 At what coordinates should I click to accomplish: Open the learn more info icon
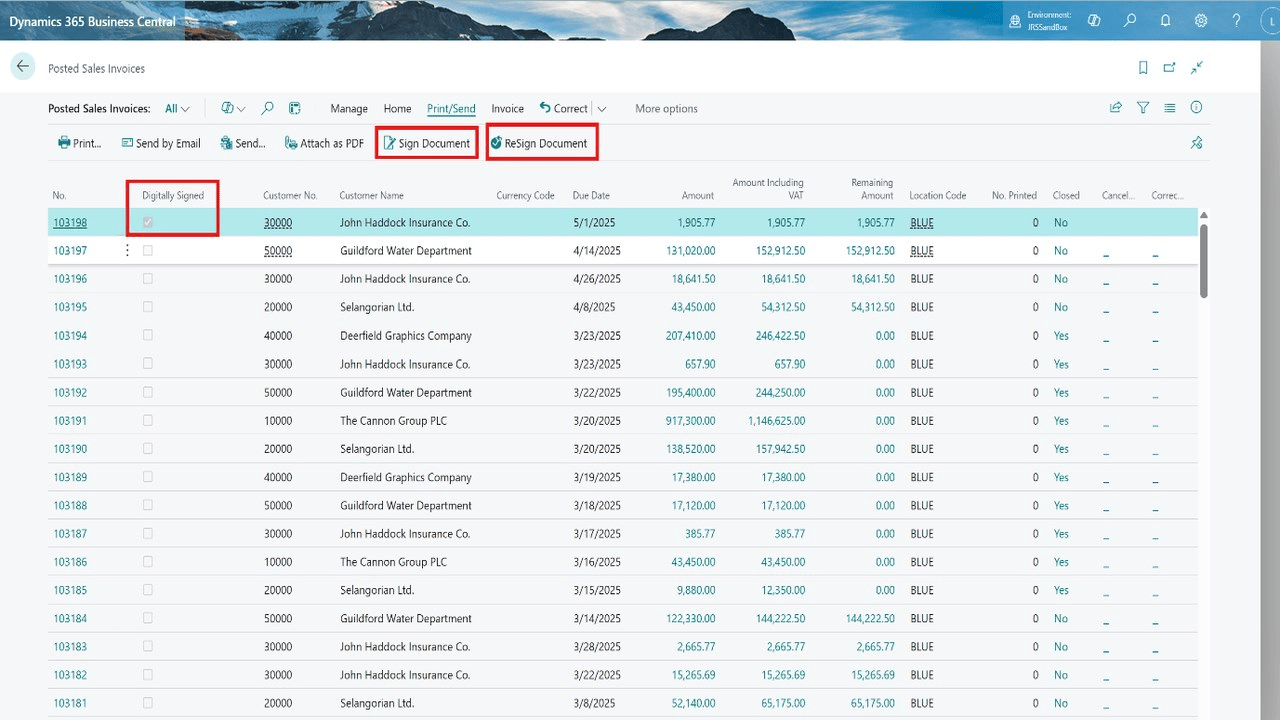click(x=1196, y=108)
